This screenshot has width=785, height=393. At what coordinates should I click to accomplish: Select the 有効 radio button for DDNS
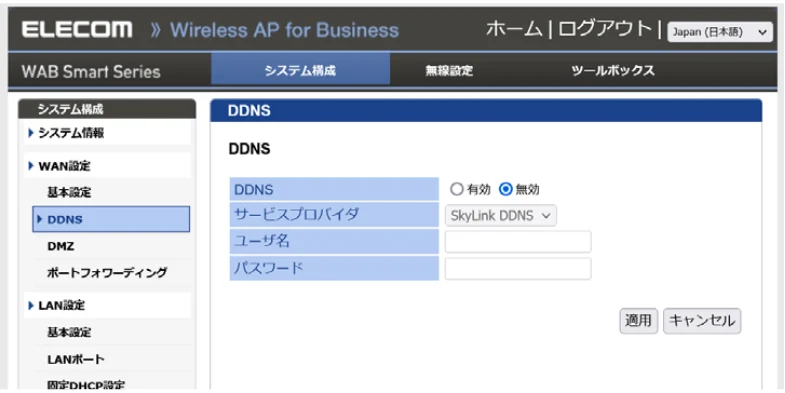pyautogui.click(x=457, y=189)
